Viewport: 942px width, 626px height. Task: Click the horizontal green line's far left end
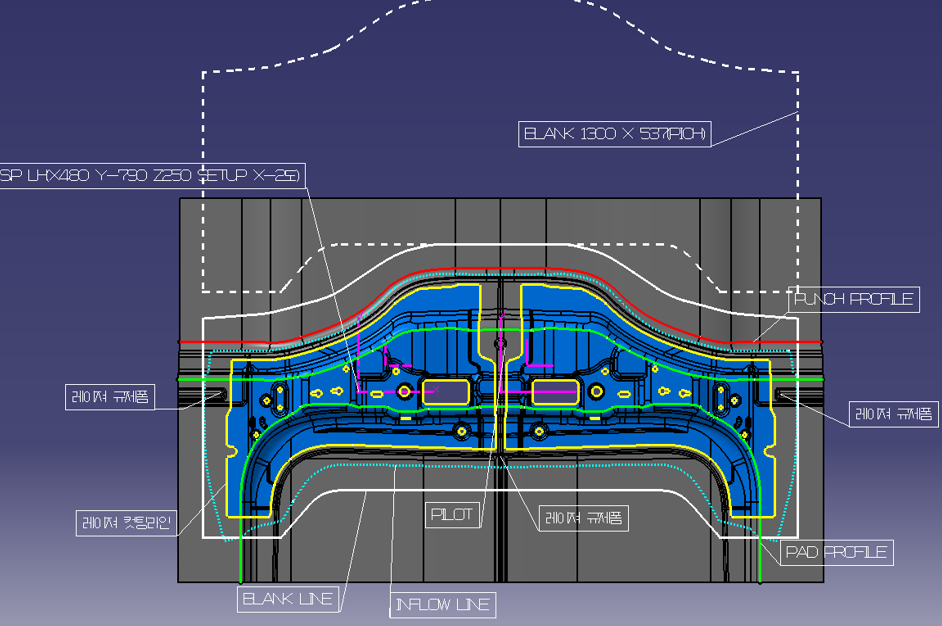[x=182, y=380]
